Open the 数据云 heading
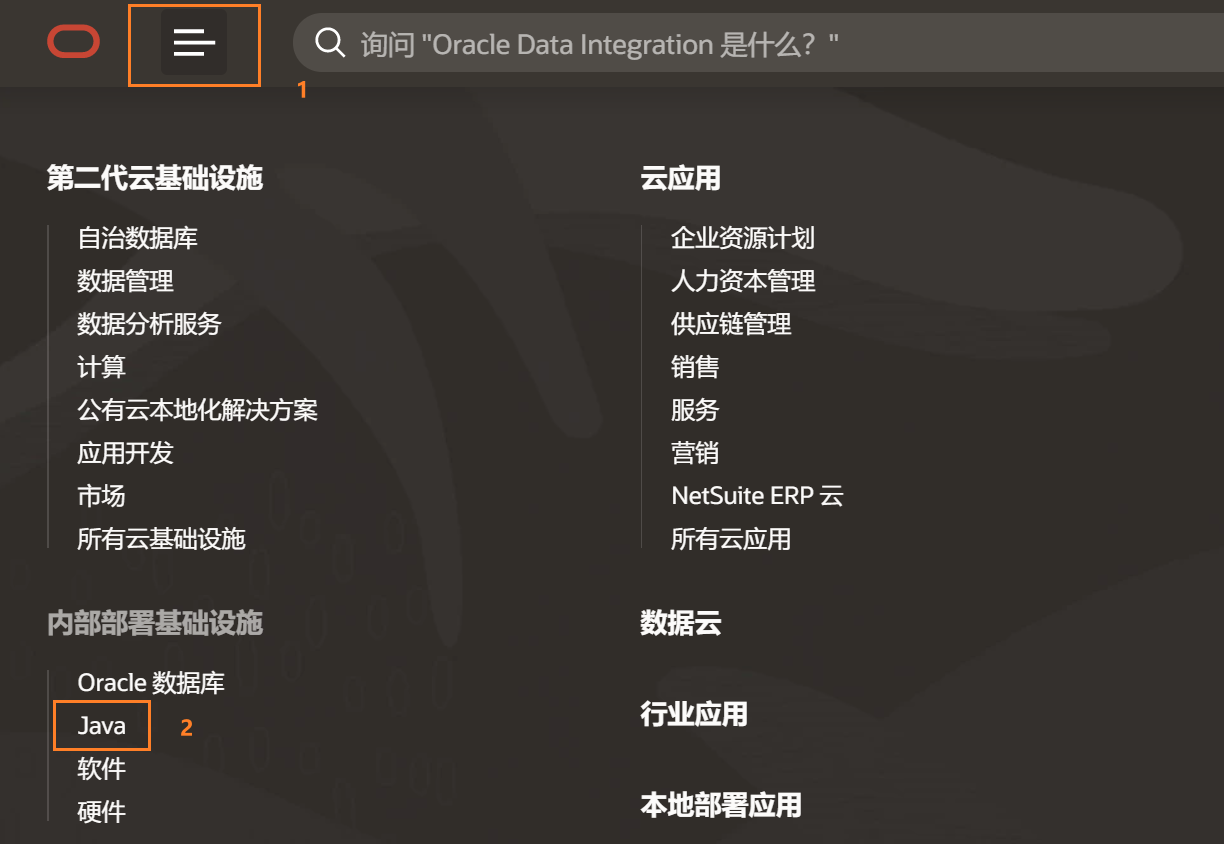The image size is (1224, 844). 681,624
